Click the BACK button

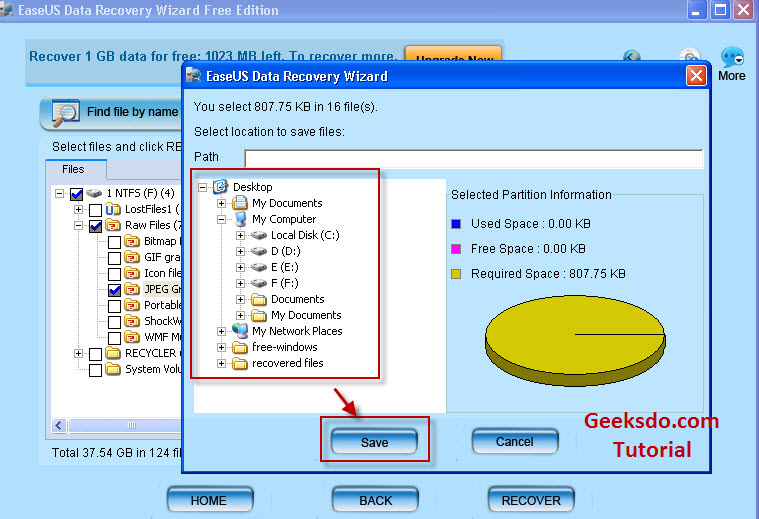375,500
